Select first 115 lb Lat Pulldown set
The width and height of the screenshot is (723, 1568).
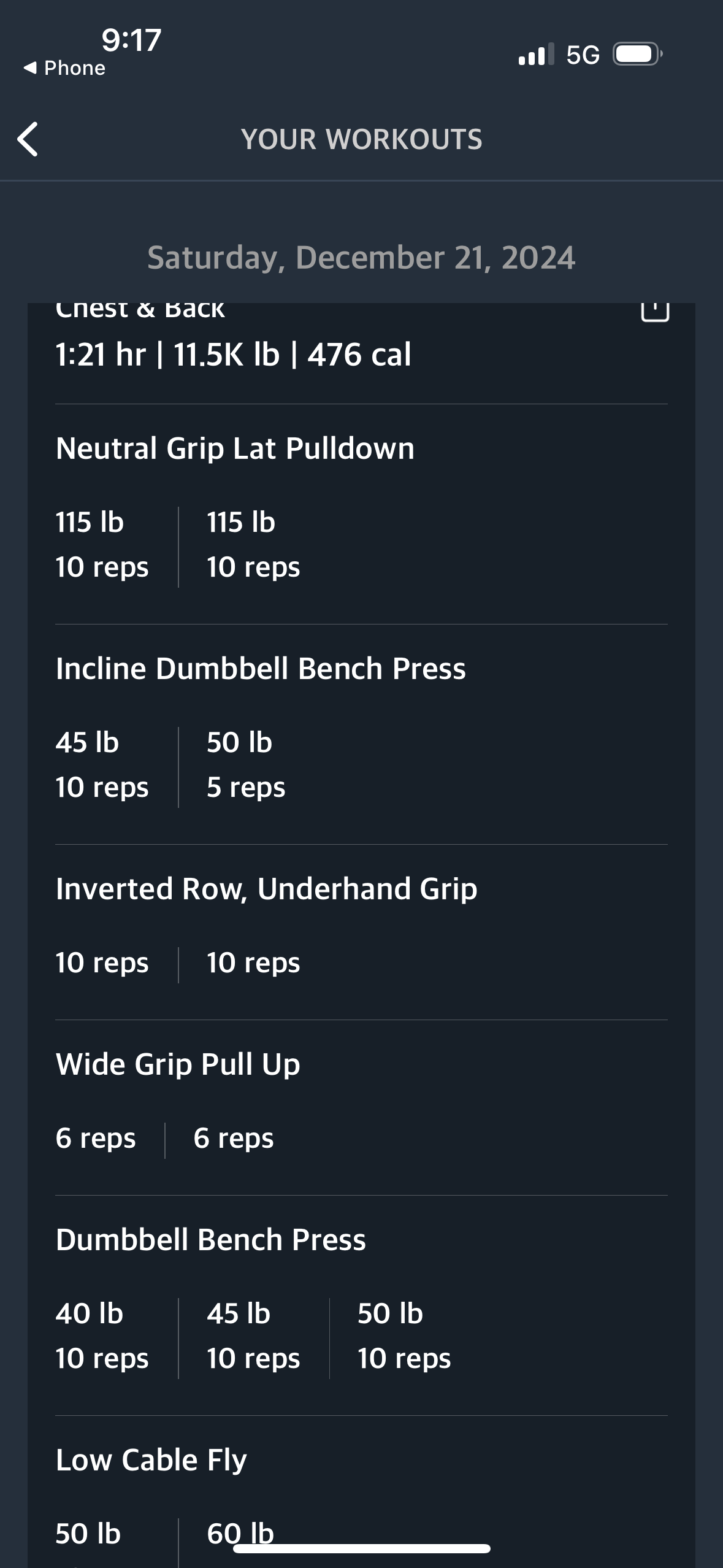(102, 545)
